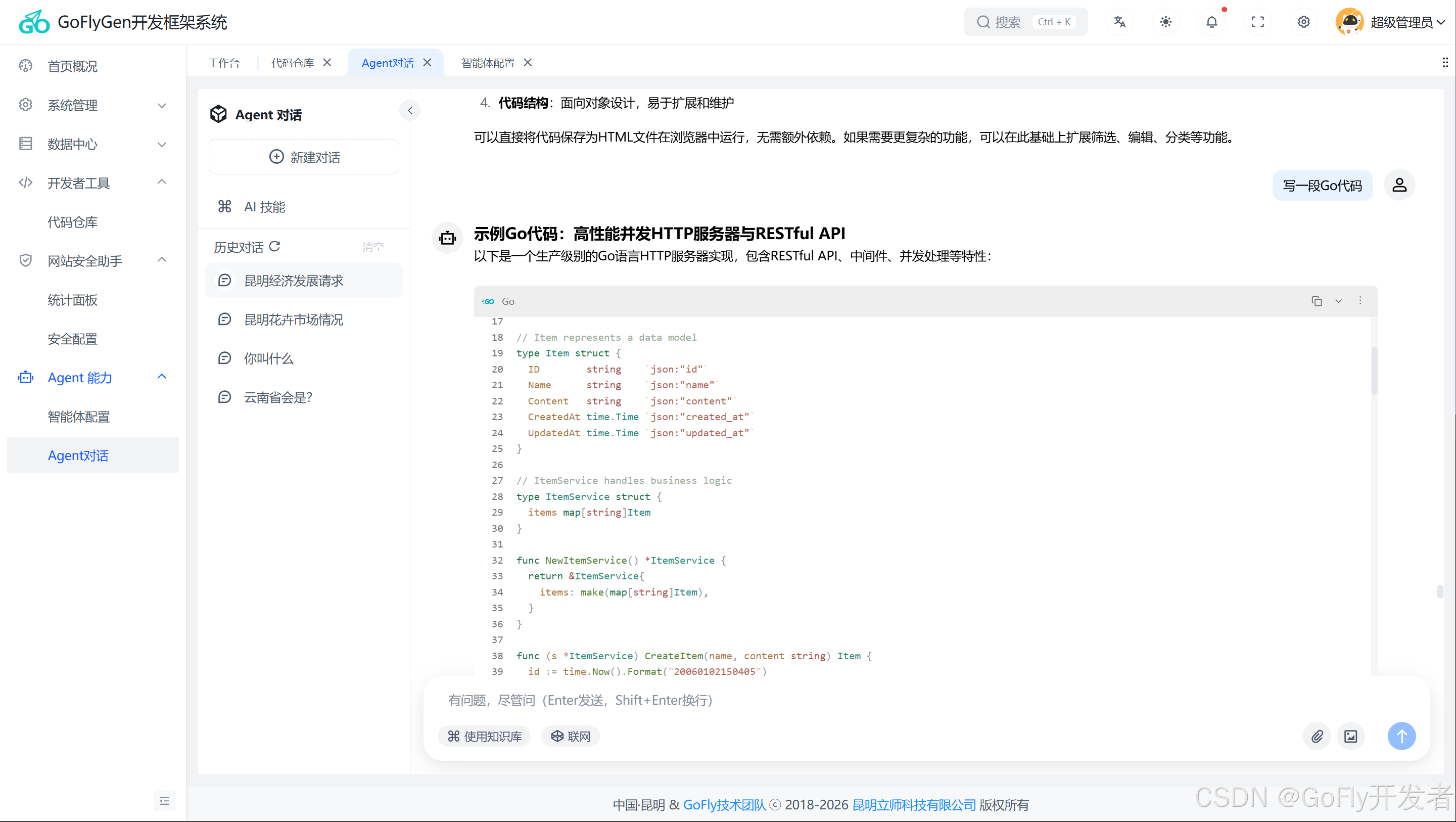
Task: Open conversation 云南省会是?
Action: pyautogui.click(x=304, y=397)
